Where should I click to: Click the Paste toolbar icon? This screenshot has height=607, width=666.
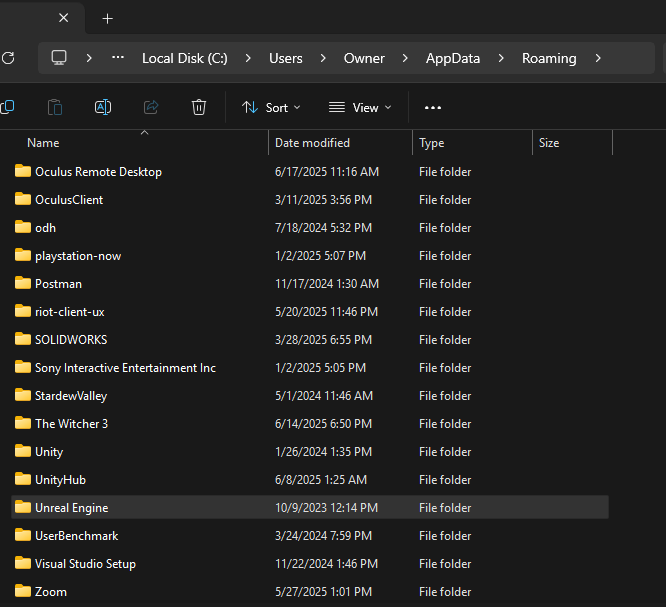(x=55, y=107)
